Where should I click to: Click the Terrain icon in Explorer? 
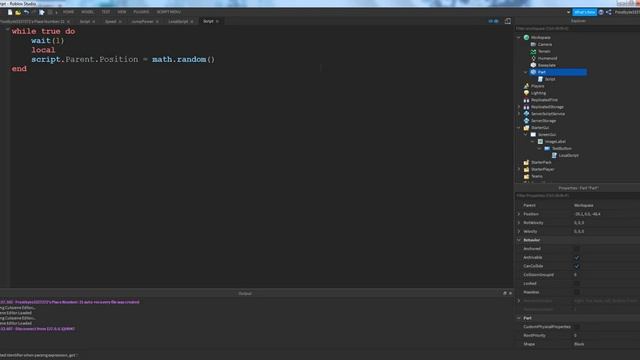(533, 51)
